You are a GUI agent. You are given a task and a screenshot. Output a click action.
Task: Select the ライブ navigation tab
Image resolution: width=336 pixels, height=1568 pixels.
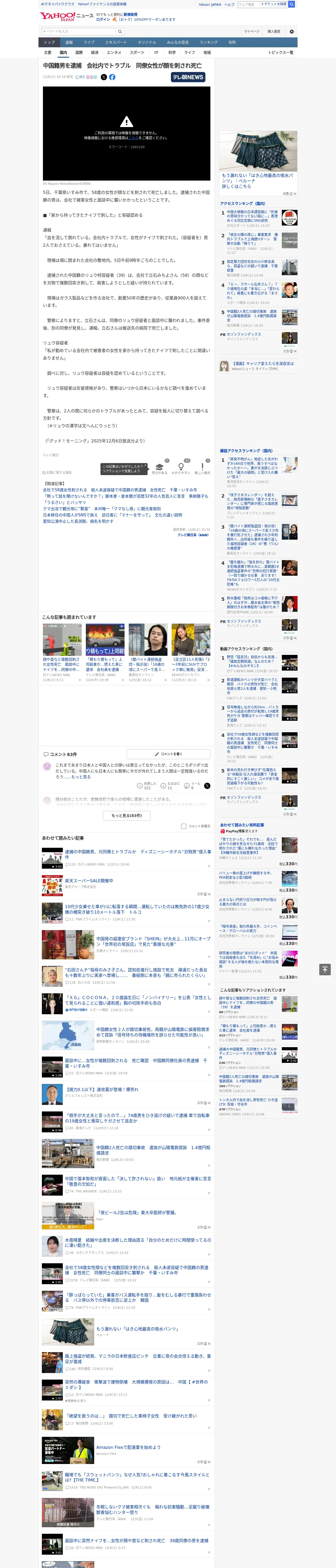89,43
